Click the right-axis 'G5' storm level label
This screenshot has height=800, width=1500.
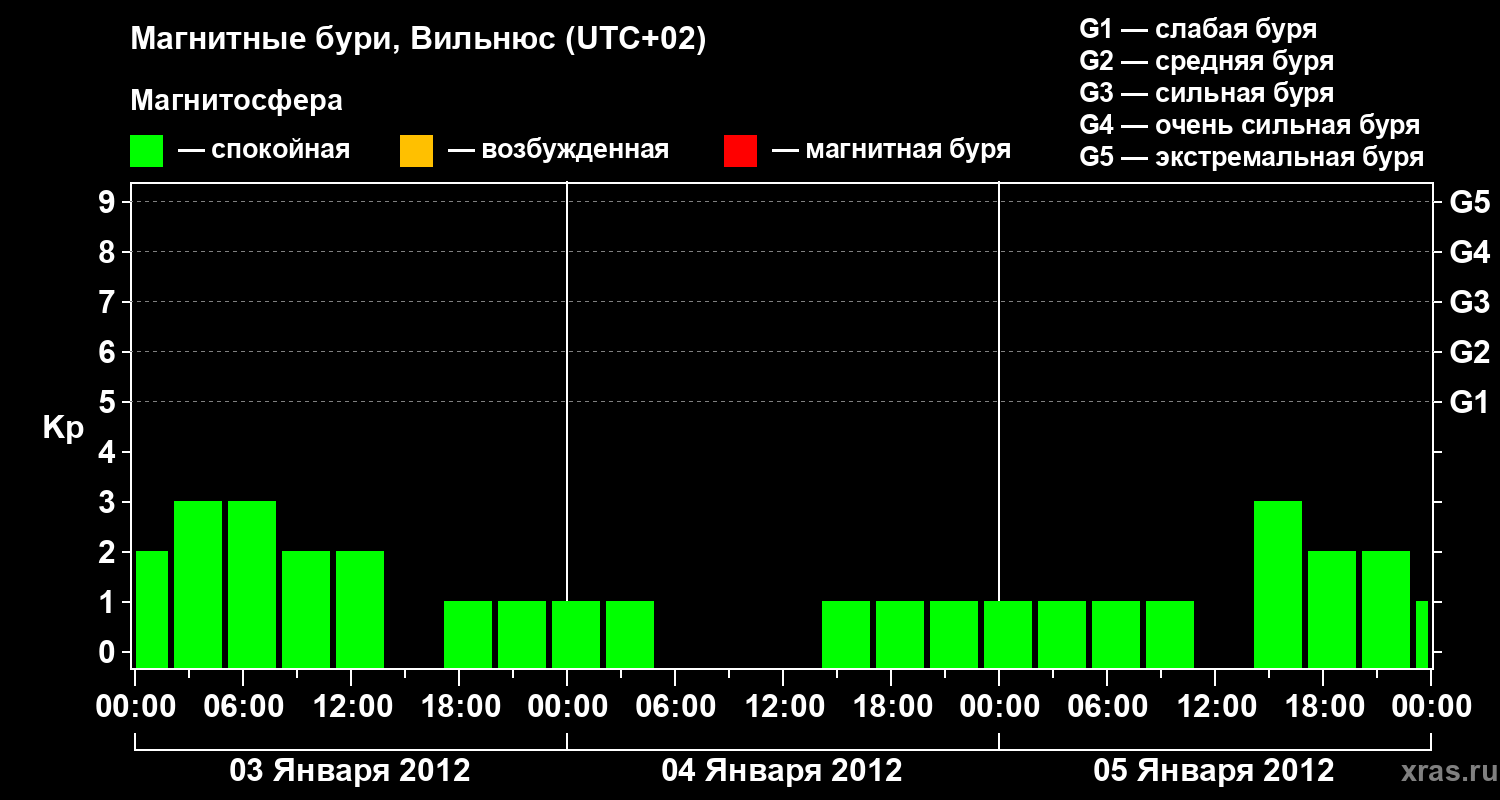click(1470, 202)
